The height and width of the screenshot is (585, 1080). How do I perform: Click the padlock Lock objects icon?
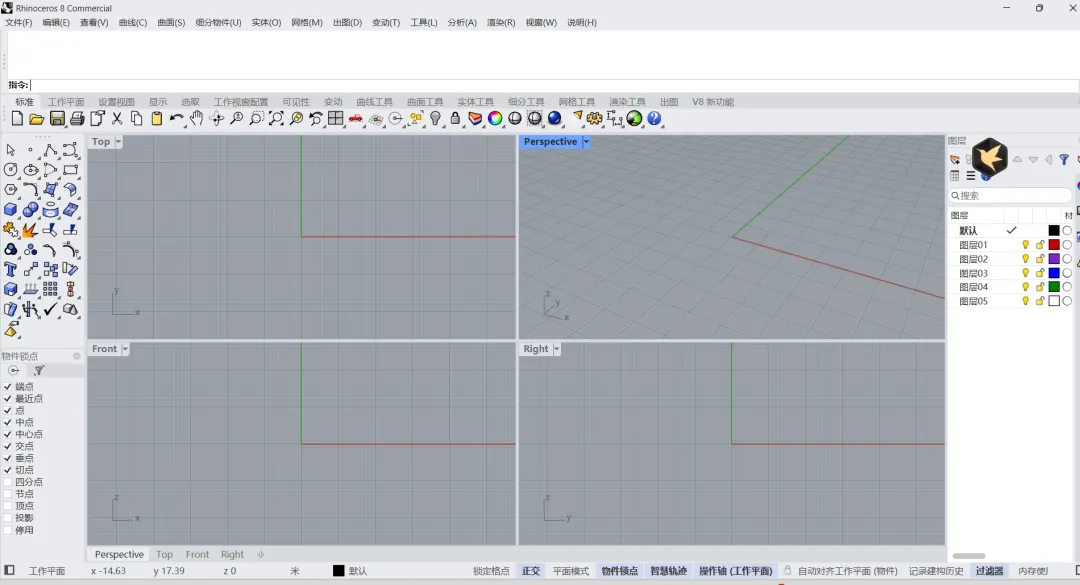(x=455, y=119)
